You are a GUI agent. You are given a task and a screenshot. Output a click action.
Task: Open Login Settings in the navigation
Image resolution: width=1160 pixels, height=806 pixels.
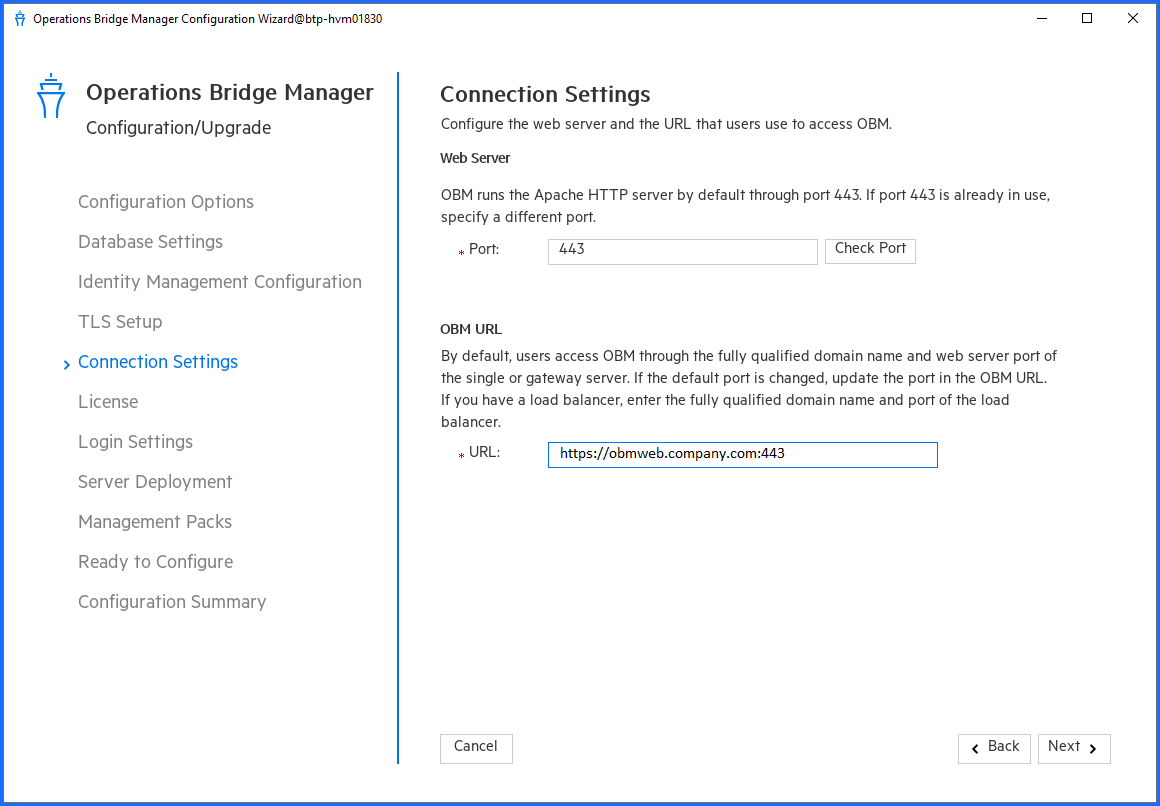point(135,442)
